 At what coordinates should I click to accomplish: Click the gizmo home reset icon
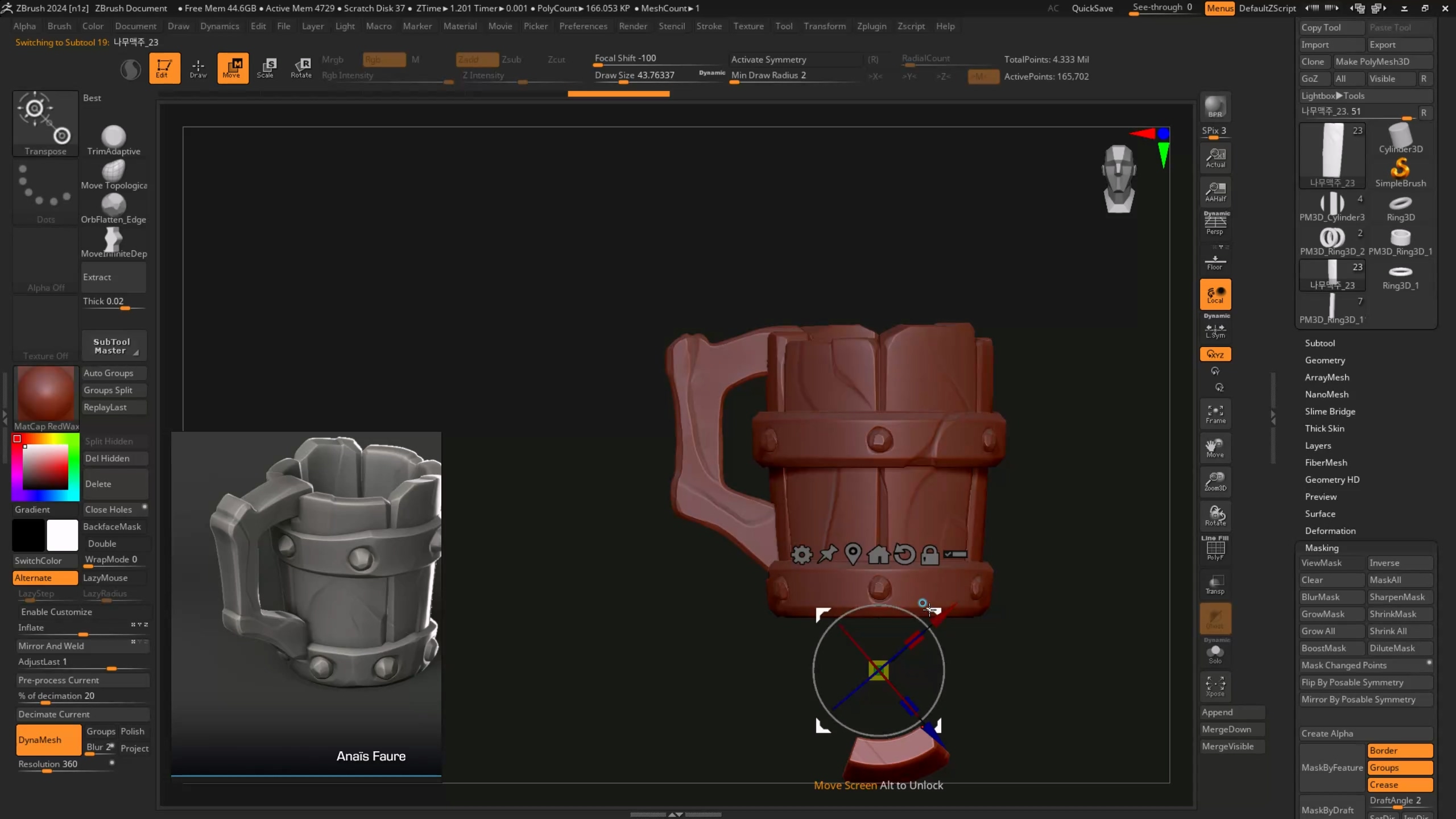(x=878, y=554)
